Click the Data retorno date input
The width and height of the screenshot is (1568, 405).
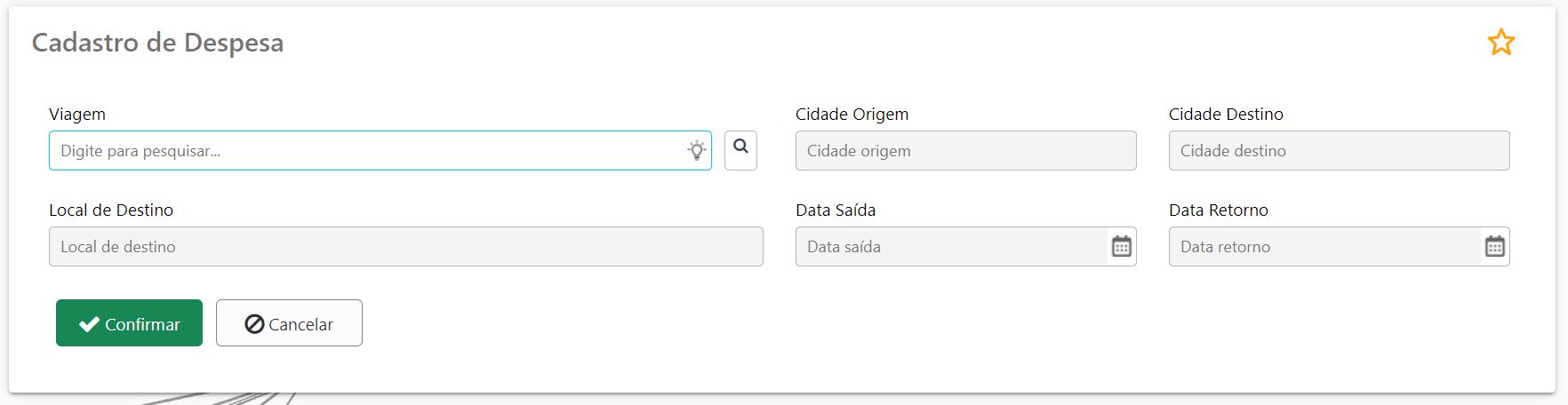coord(1324,247)
